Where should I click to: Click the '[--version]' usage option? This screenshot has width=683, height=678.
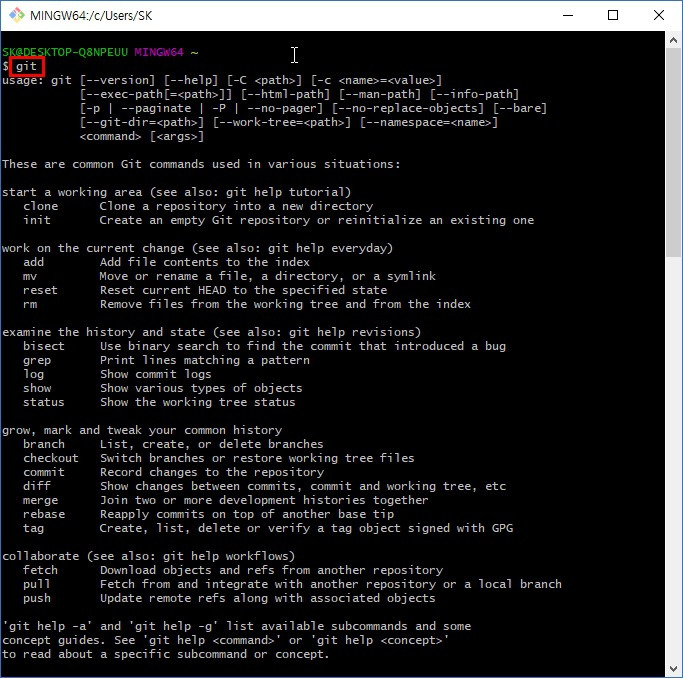(117, 80)
